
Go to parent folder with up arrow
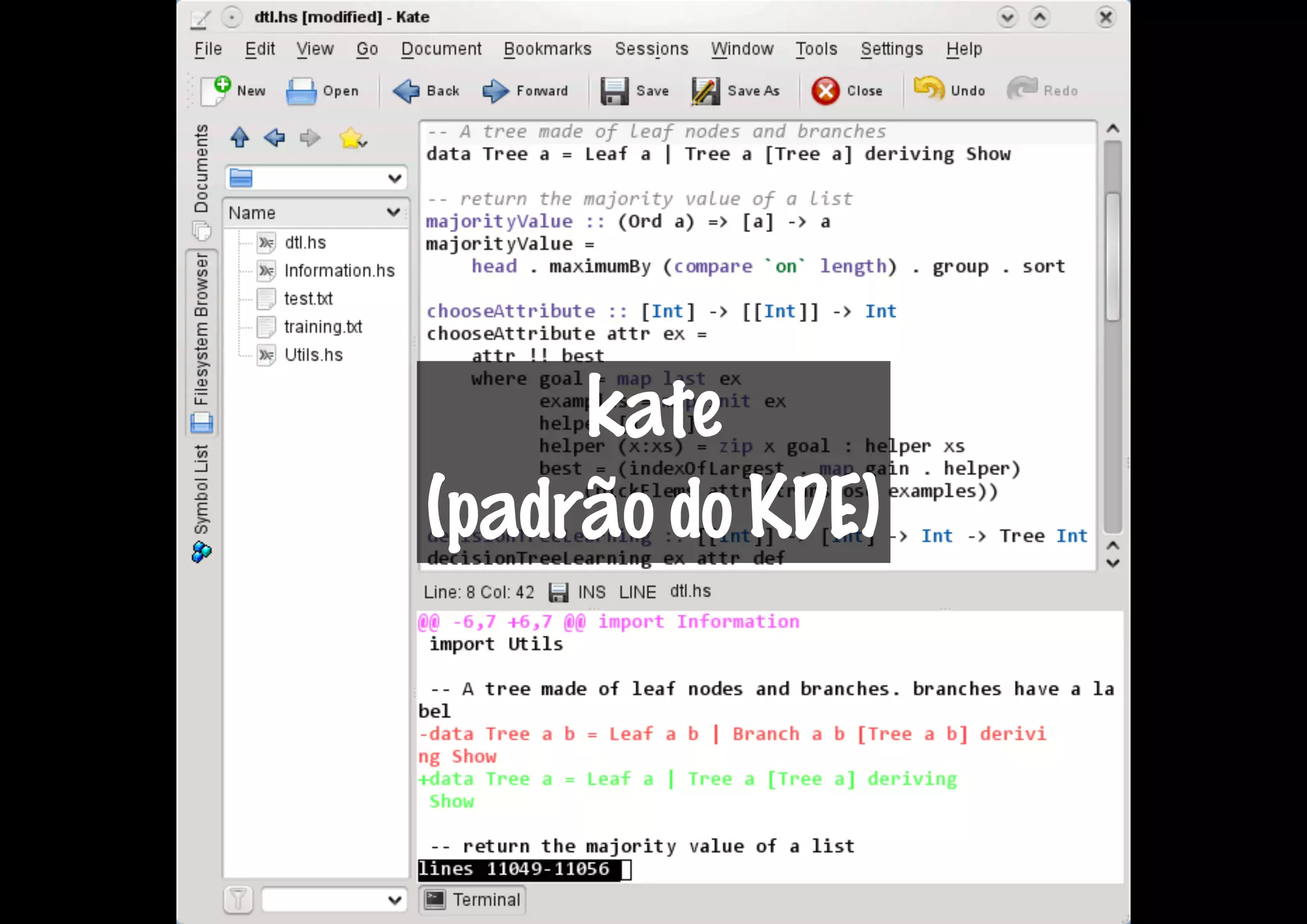click(x=240, y=137)
